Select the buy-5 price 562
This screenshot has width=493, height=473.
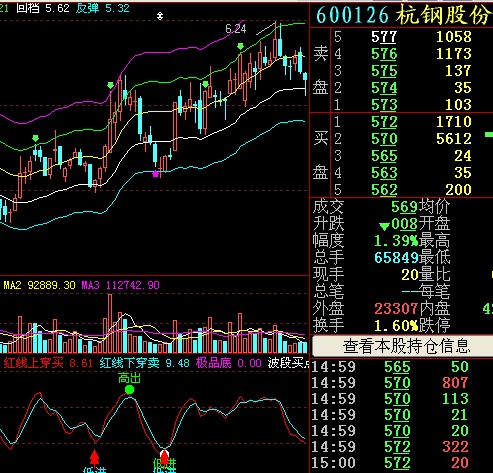click(x=384, y=190)
